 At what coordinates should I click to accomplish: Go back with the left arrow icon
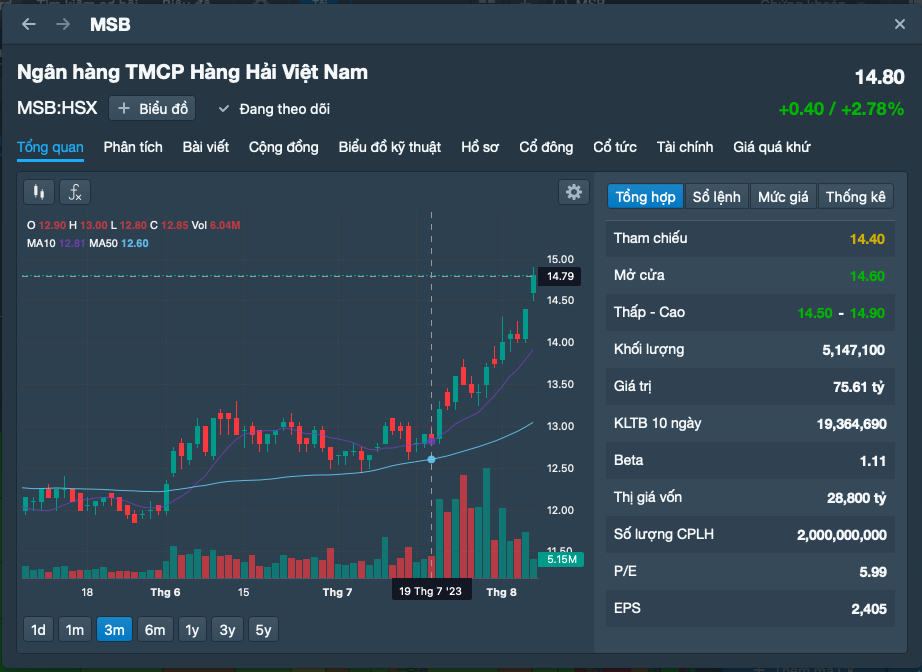pos(29,24)
